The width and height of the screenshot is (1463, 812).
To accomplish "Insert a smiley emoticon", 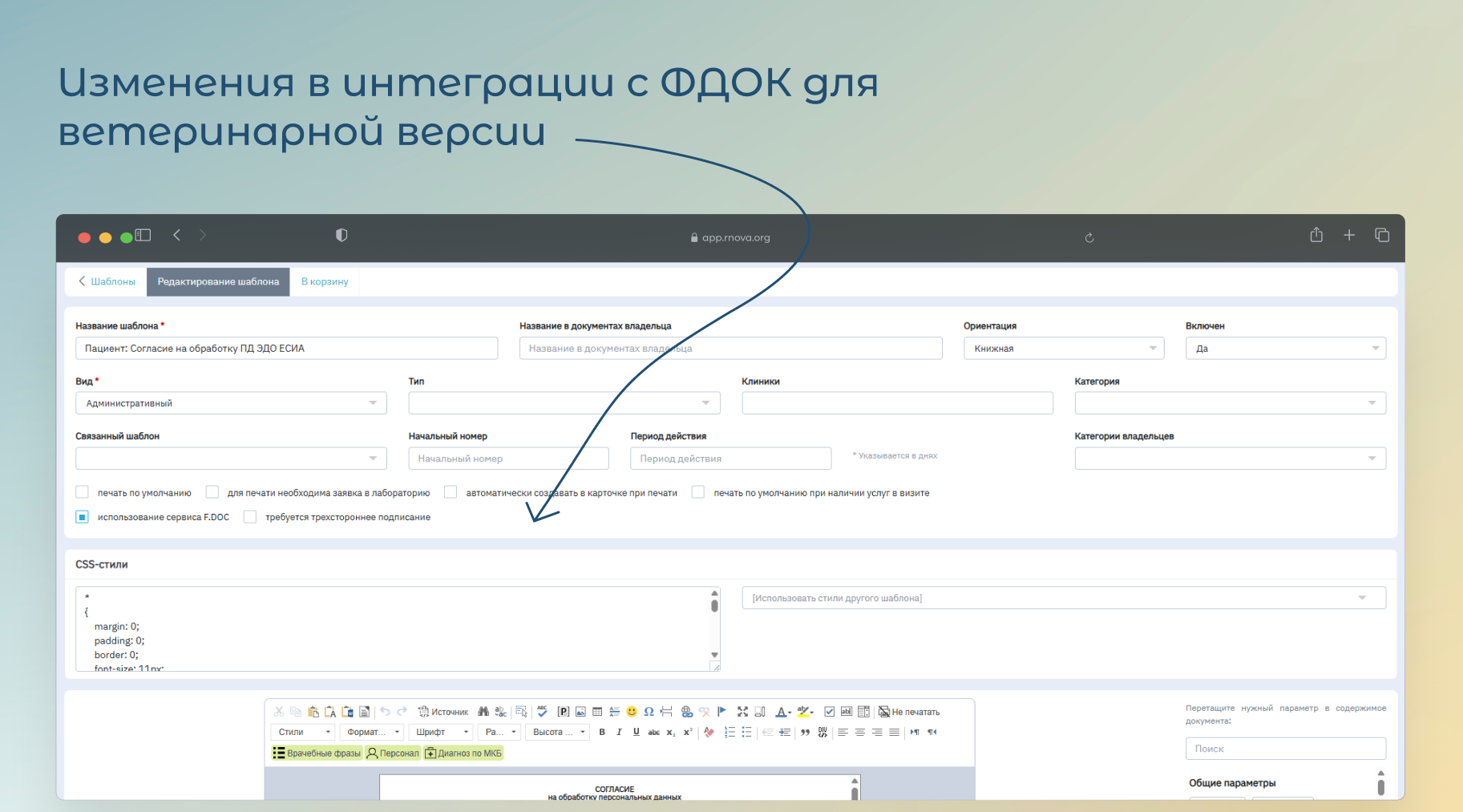I will pyautogui.click(x=632, y=712).
